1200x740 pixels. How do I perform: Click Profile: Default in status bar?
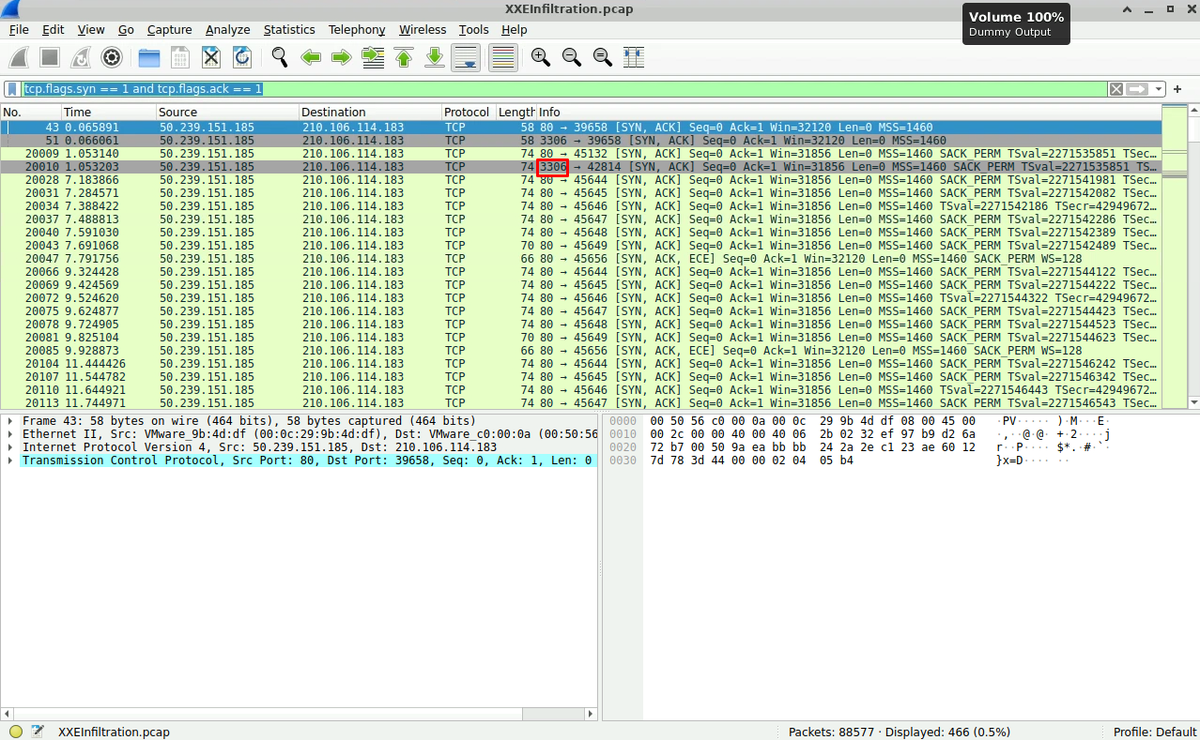click(1154, 731)
